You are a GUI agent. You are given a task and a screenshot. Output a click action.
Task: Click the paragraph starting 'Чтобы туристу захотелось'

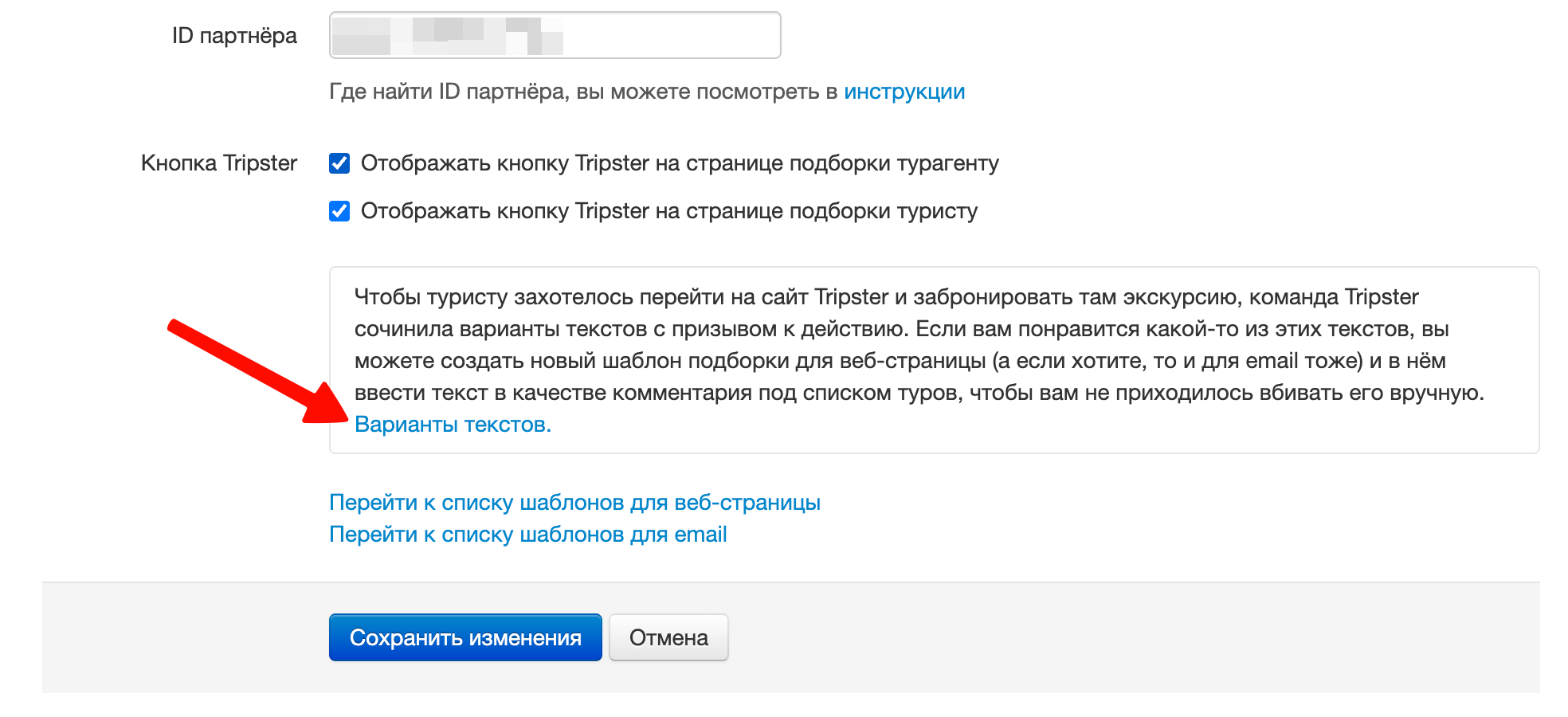919,345
